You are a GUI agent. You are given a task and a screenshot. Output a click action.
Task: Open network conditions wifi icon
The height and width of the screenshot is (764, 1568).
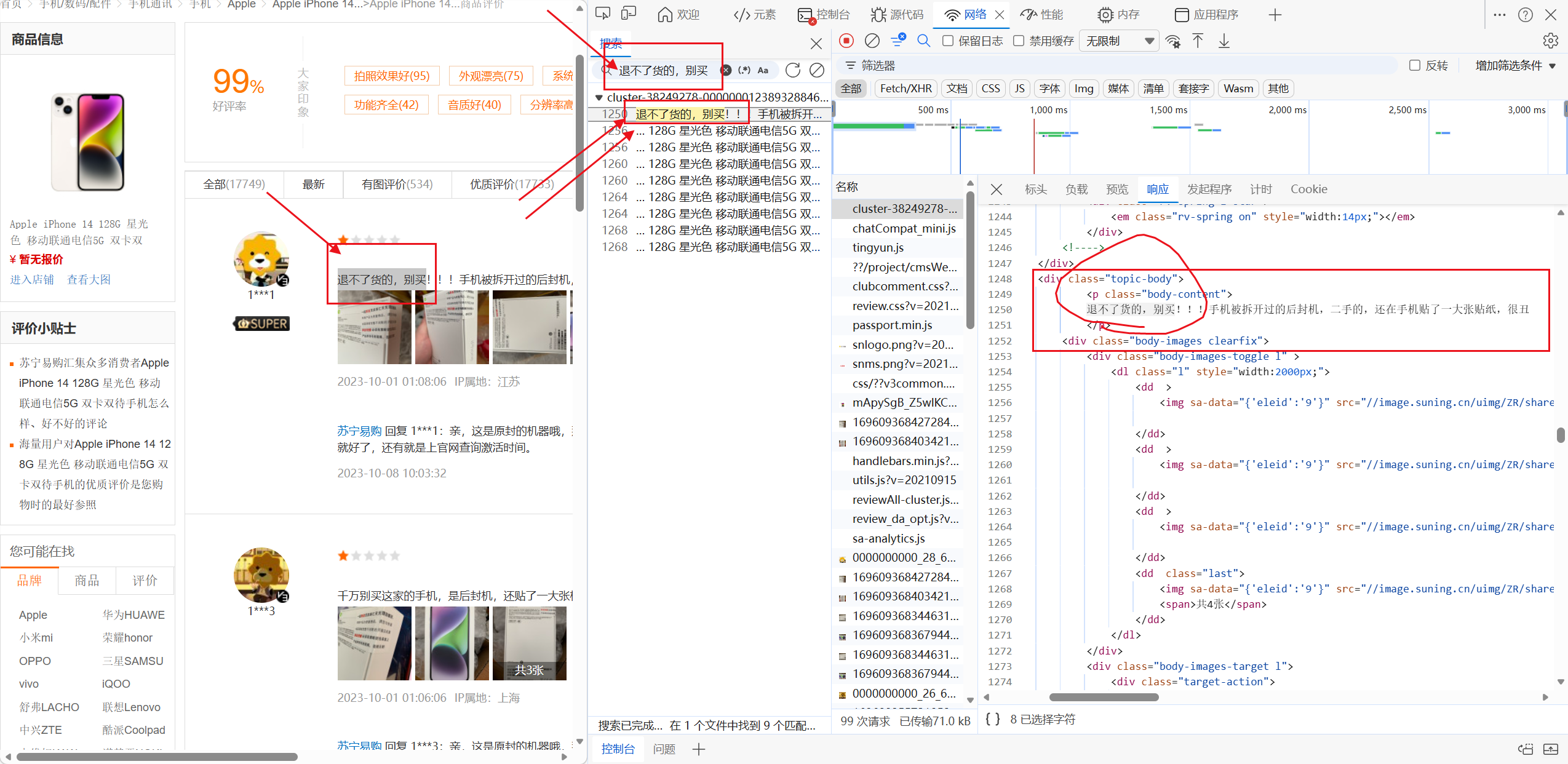click(x=1173, y=41)
